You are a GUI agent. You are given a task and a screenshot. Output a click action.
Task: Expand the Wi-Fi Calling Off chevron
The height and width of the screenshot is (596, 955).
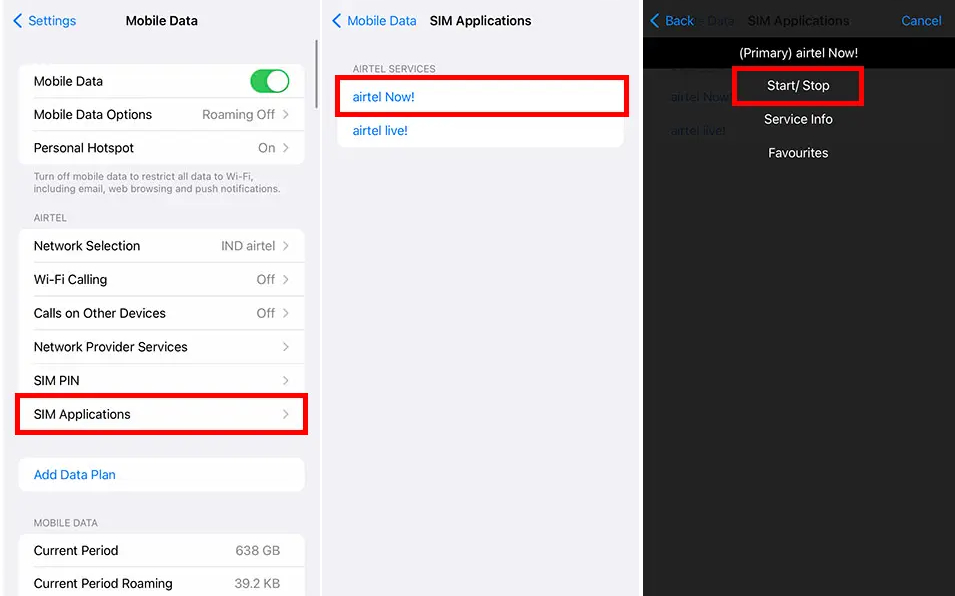pos(286,279)
